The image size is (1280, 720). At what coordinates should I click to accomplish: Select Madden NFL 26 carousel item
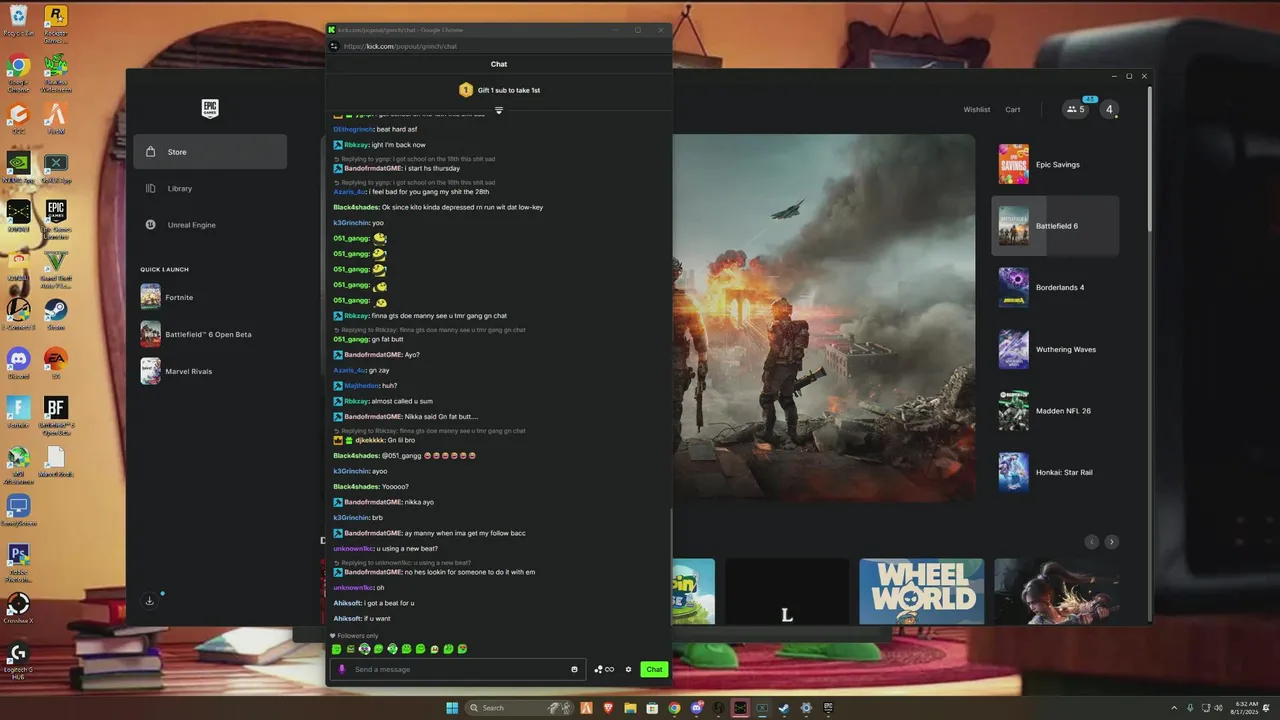pos(1055,411)
